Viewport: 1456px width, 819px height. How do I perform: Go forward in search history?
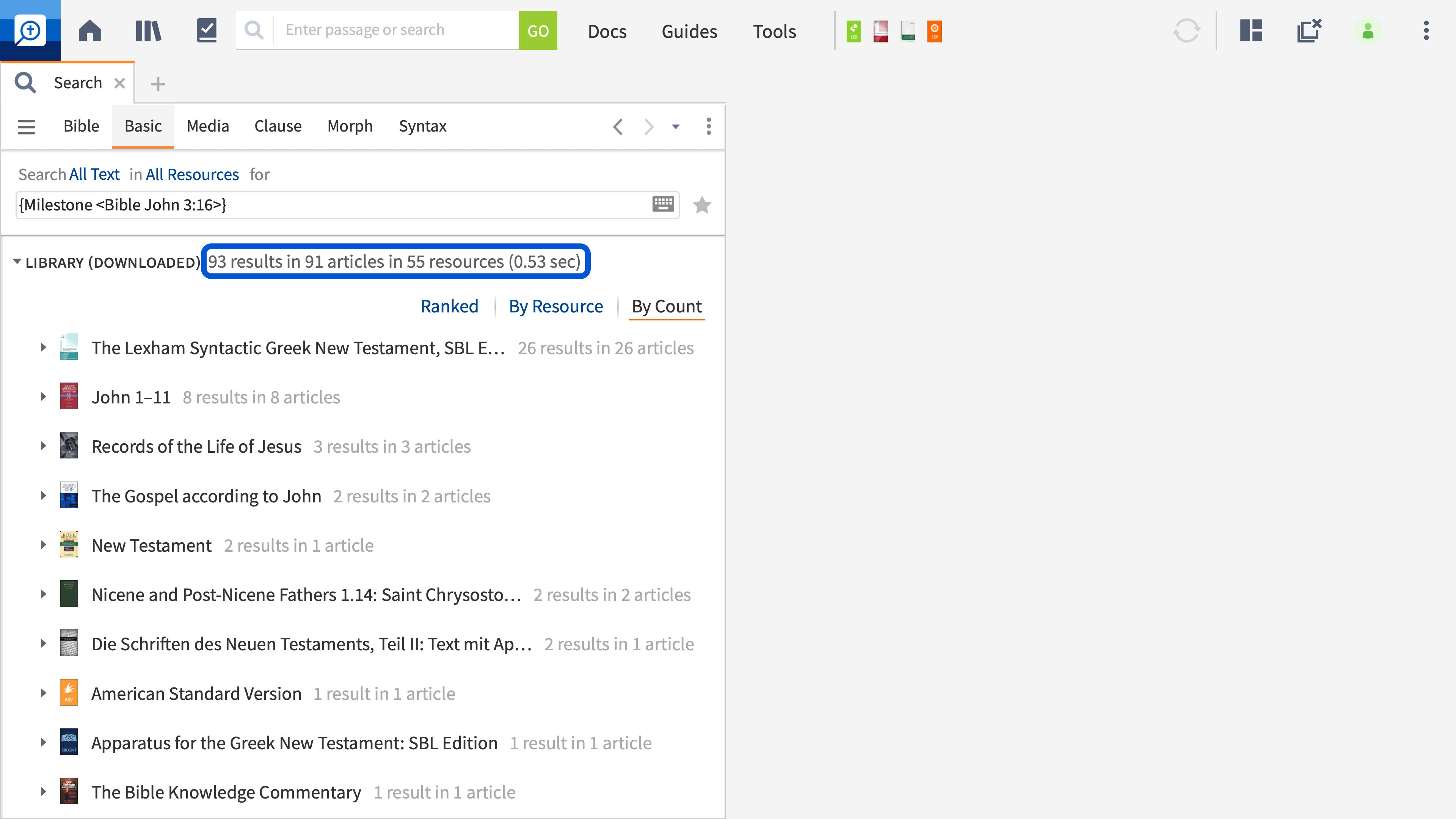coord(648,127)
